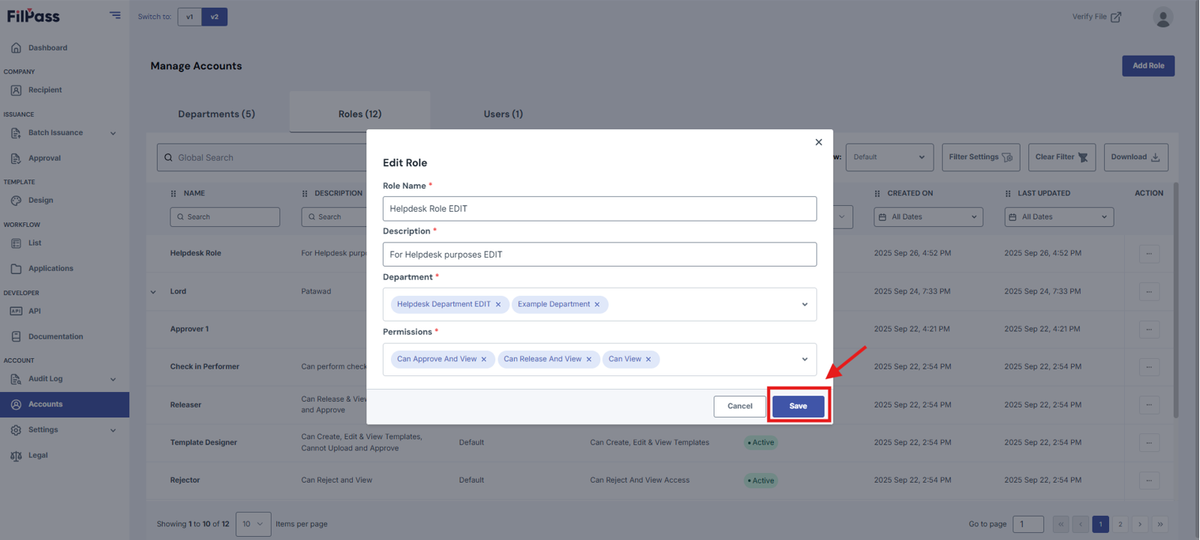Screen dimensions: 1200x540
Task: Click the table vertical scrollbar
Action: point(1178,300)
